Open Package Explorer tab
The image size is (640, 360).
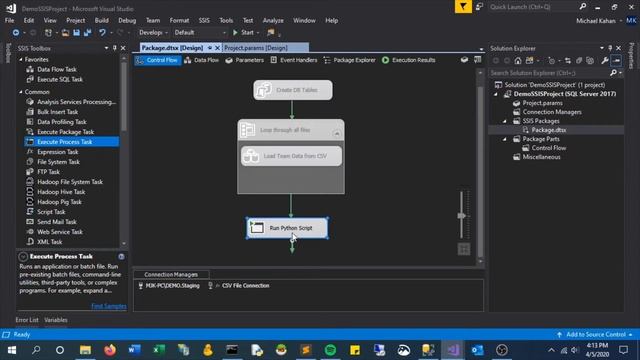tap(349, 60)
